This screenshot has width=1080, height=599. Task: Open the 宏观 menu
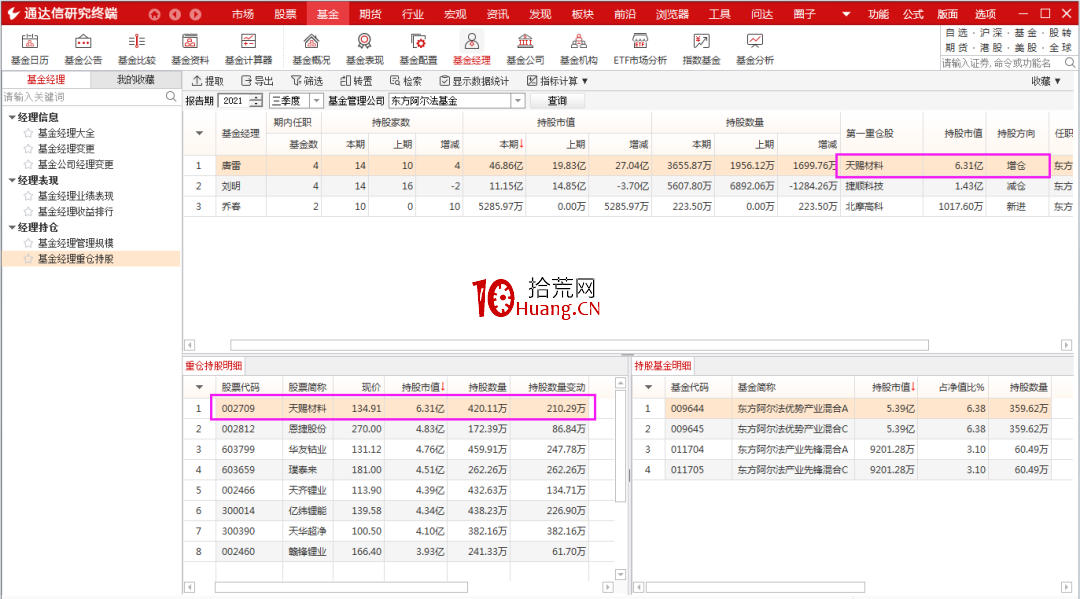pyautogui.click(x=455, y=14)
